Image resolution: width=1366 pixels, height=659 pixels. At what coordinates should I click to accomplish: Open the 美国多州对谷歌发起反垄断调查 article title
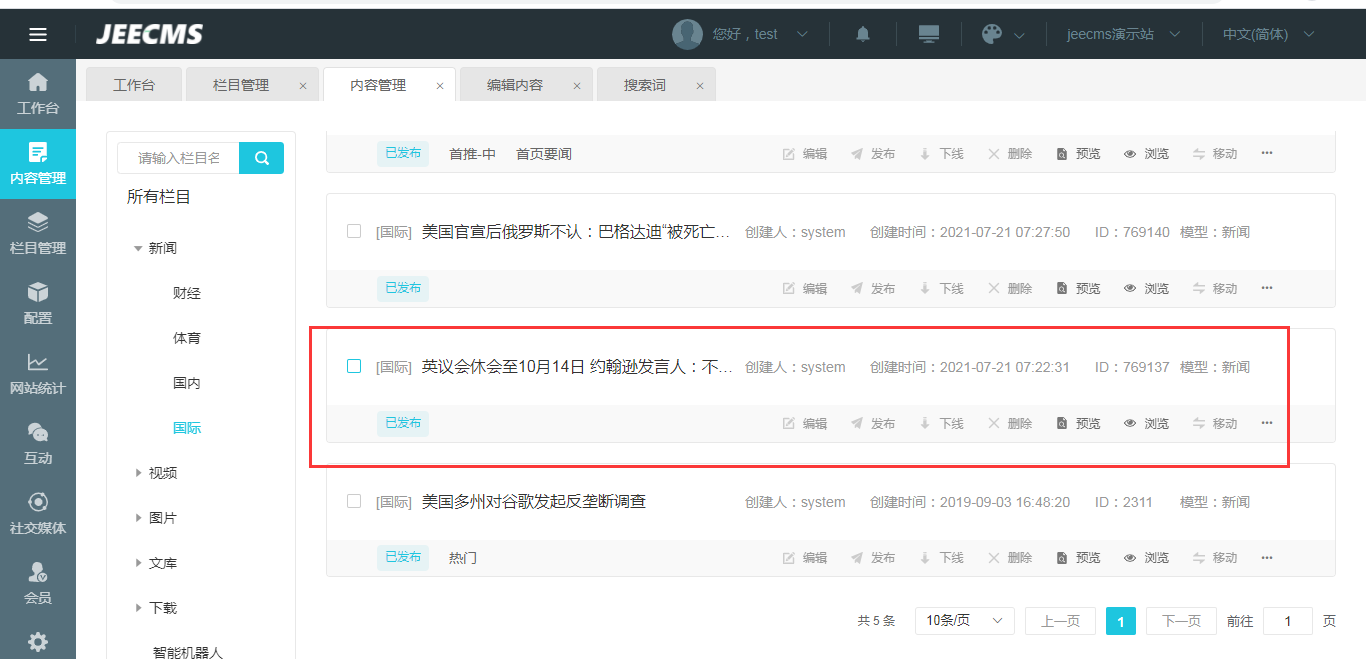(x=534, y=501)
